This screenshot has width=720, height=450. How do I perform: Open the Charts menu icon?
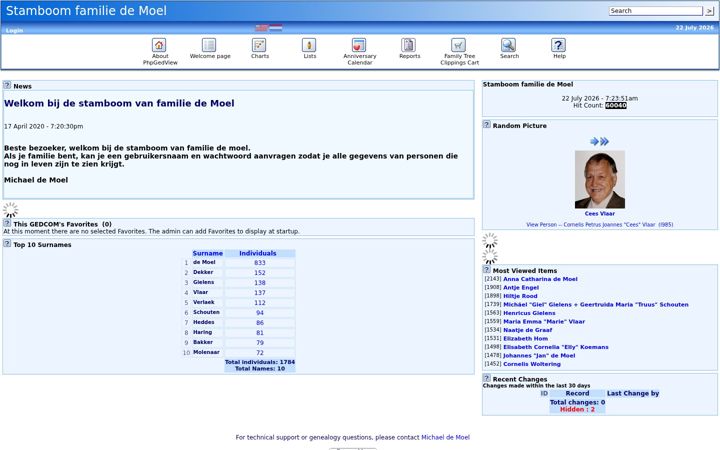coord(259,45)
